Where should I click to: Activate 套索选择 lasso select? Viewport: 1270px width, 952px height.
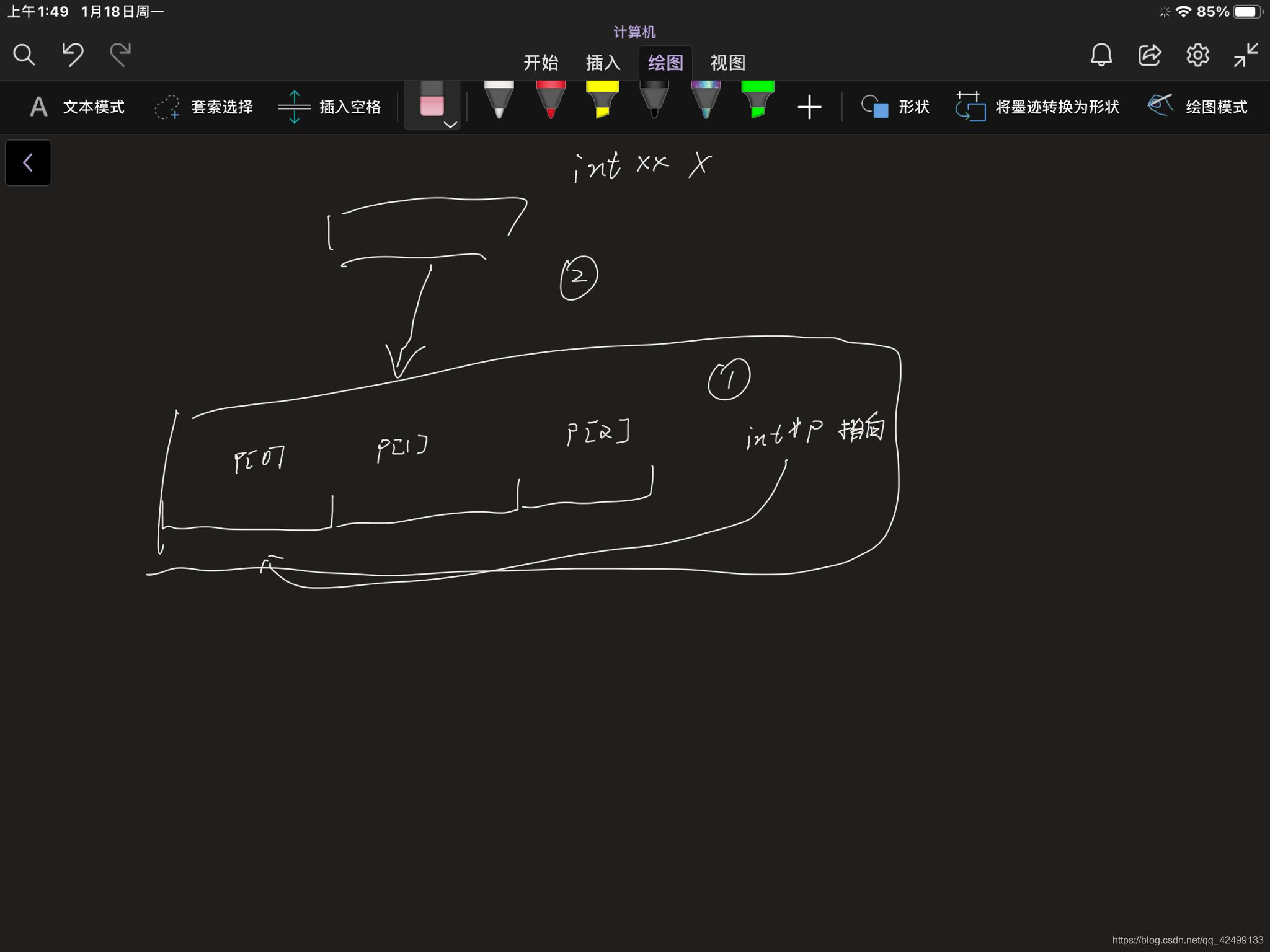tap(204, 107)
